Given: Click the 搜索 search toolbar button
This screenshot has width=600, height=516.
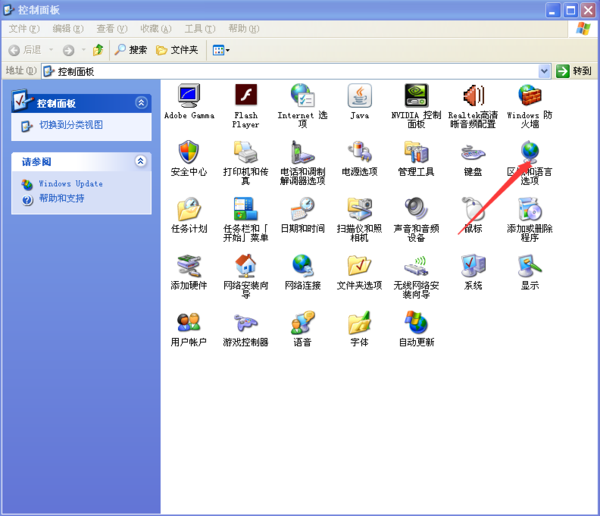Looking at the screenshot, I should (131, 50).
